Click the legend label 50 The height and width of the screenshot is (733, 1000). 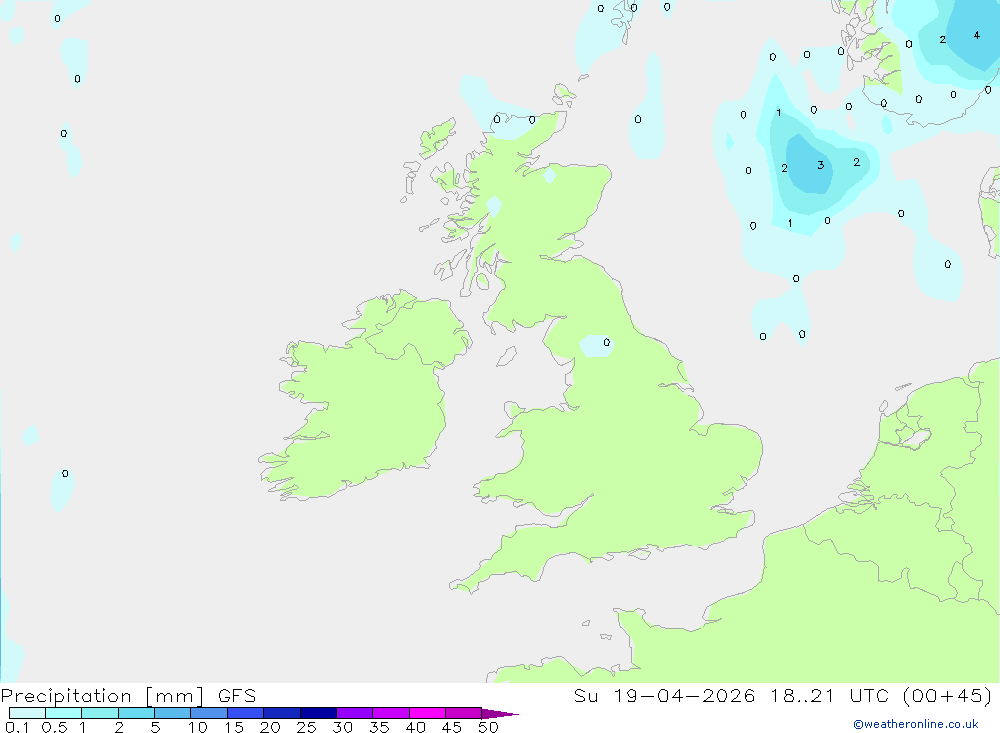[488, 727]
